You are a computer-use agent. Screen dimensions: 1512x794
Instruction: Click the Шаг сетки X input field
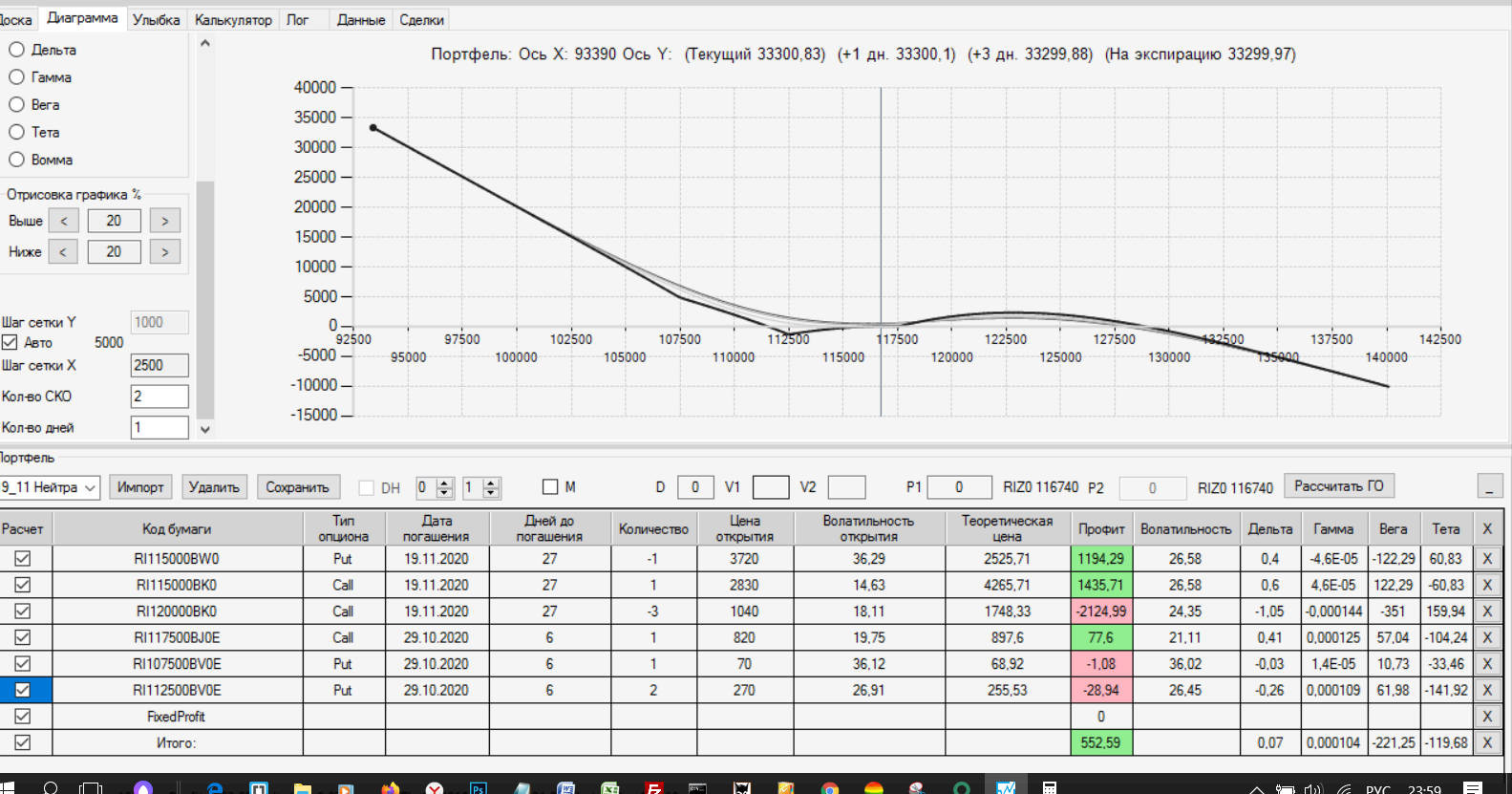tap(160, 365)
